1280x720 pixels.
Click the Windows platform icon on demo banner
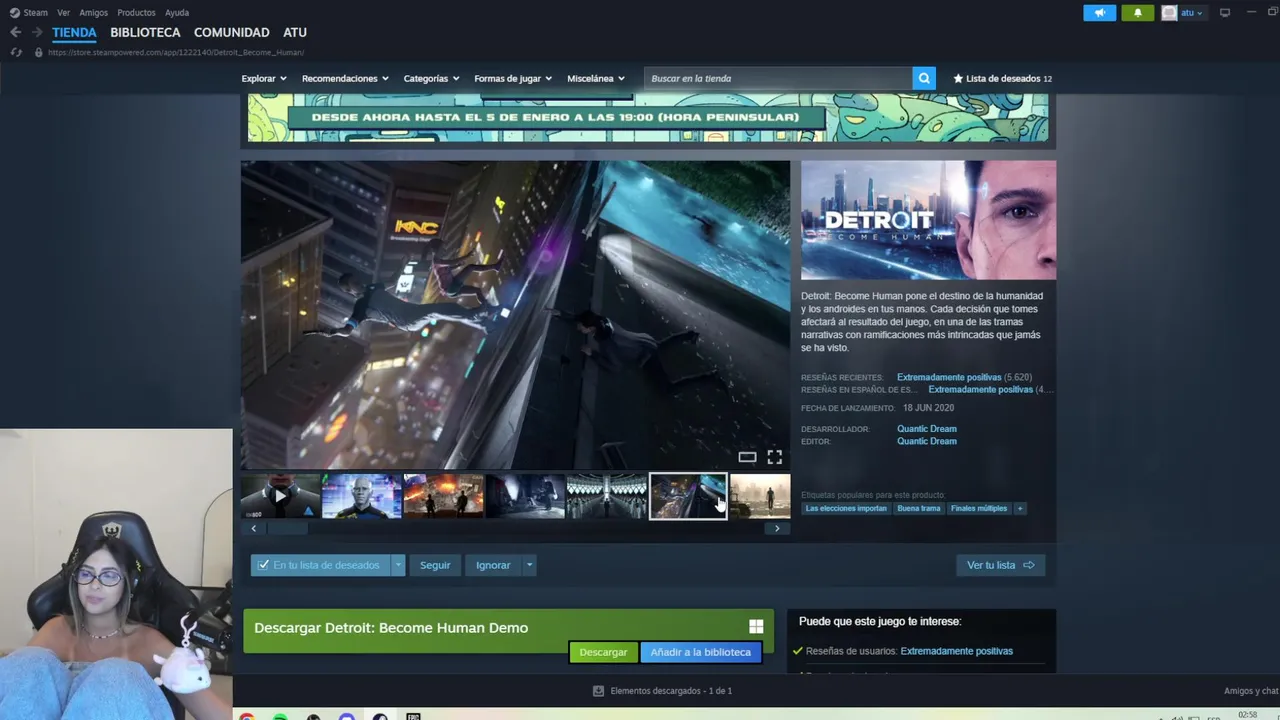(756, 627)
